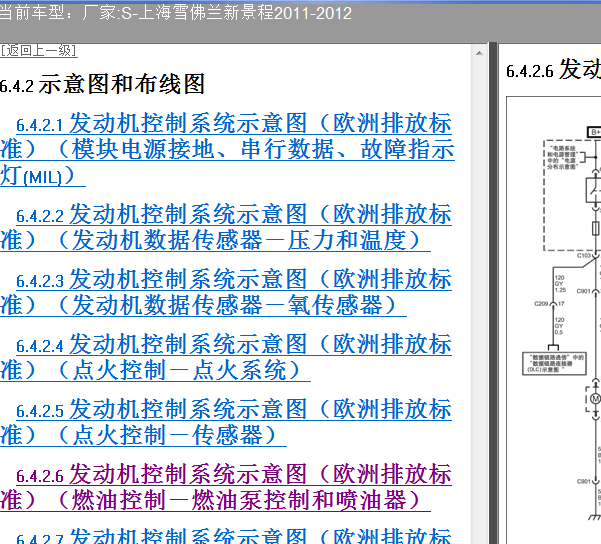Image resolution: width=601 pixels, height=544 pixels.
Task: Click the 6.4.2.6 wiring diagram image
Action: 554,320
